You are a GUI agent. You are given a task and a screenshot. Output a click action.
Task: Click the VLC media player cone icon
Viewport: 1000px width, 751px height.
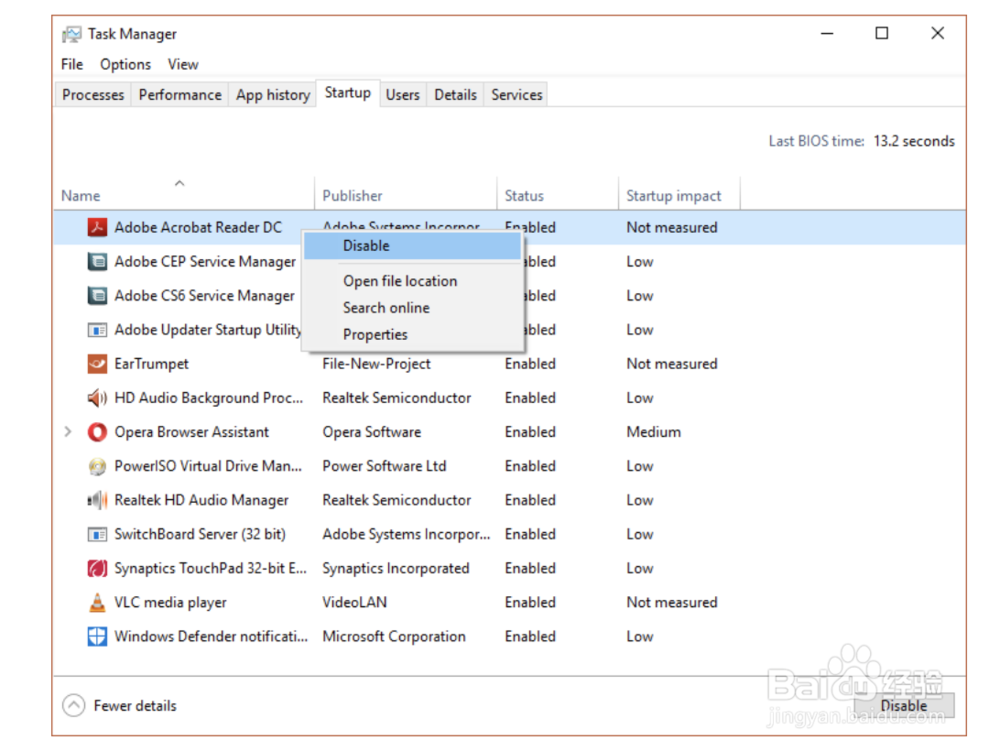(97, 602)
